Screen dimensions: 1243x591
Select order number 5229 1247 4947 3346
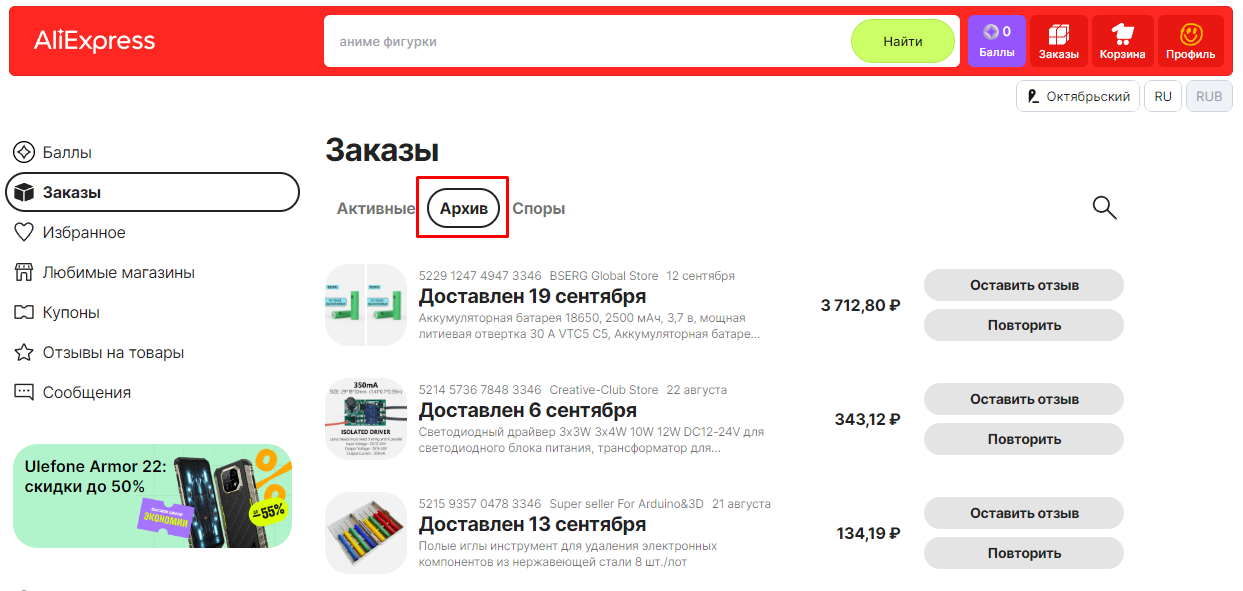coord(480,276)
